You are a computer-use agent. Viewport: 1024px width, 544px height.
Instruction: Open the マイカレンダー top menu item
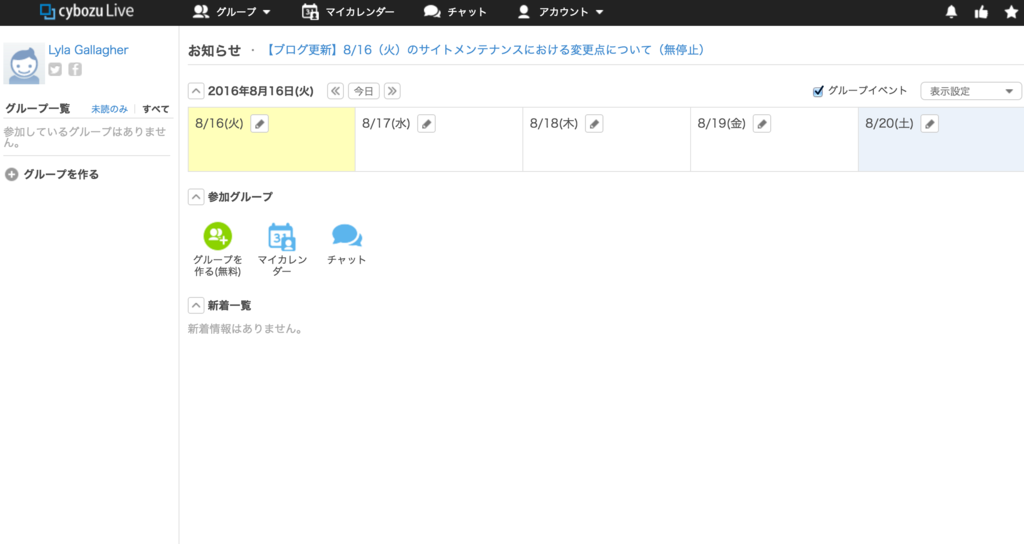[348, 12]
